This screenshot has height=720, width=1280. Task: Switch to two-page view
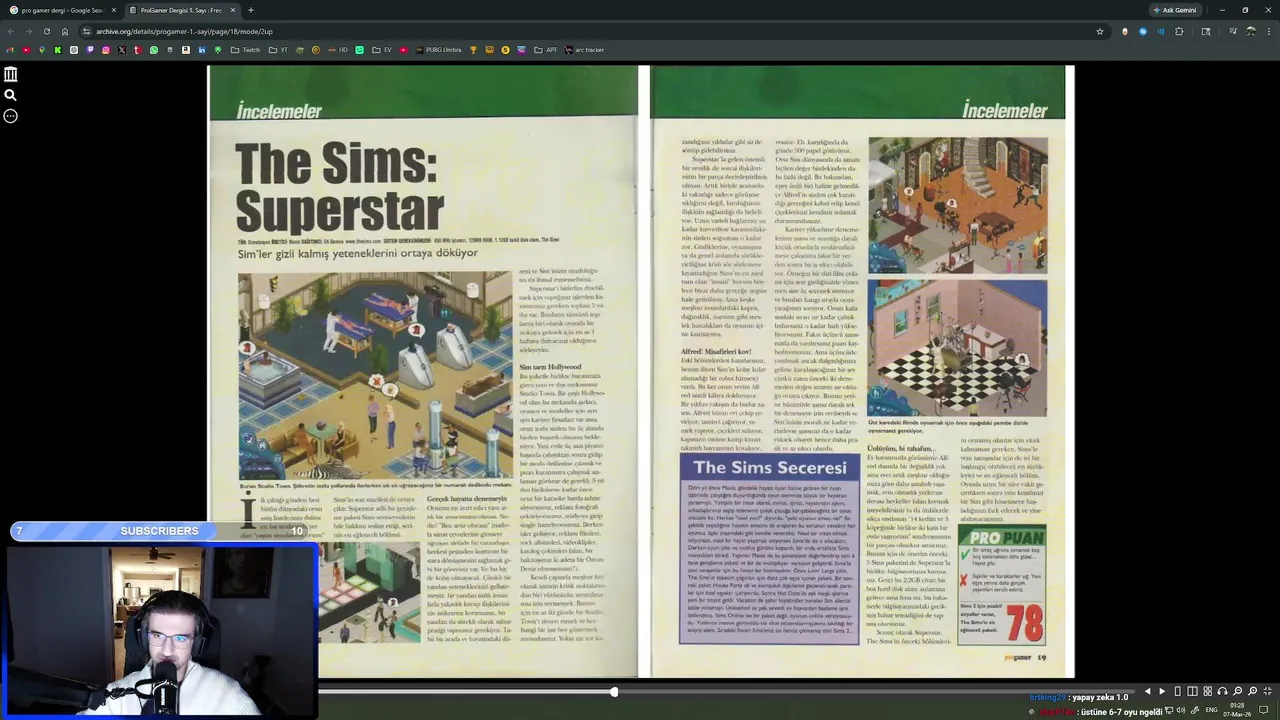coord(1192,691)
